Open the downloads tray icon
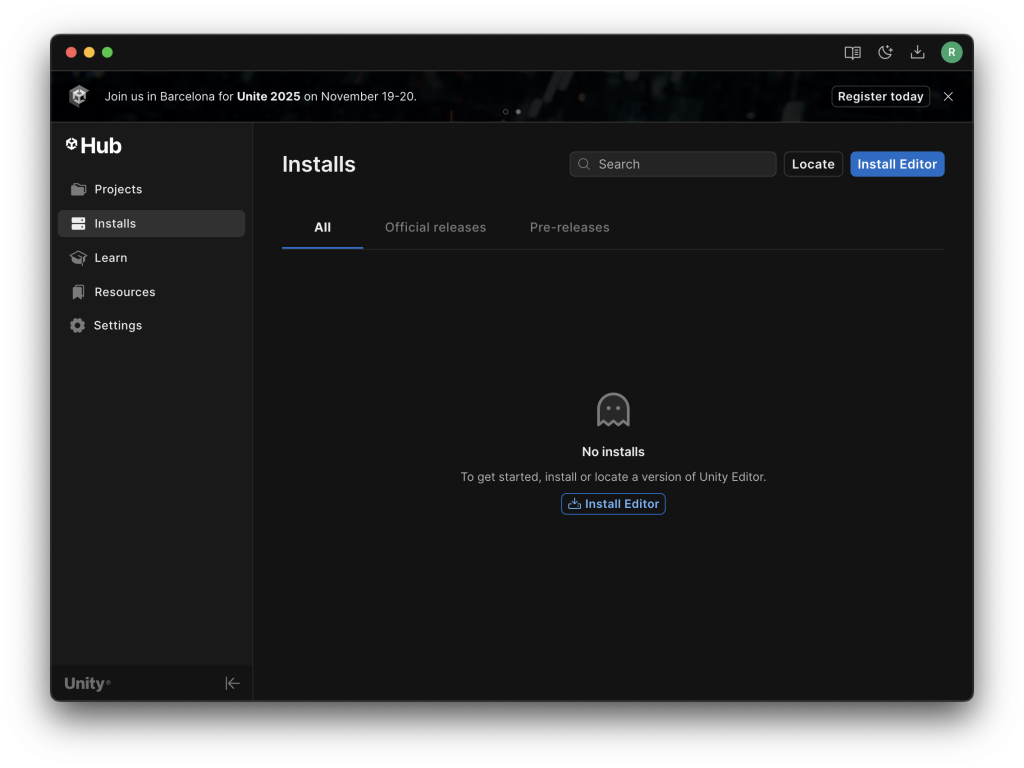 [x=918, y=52]
